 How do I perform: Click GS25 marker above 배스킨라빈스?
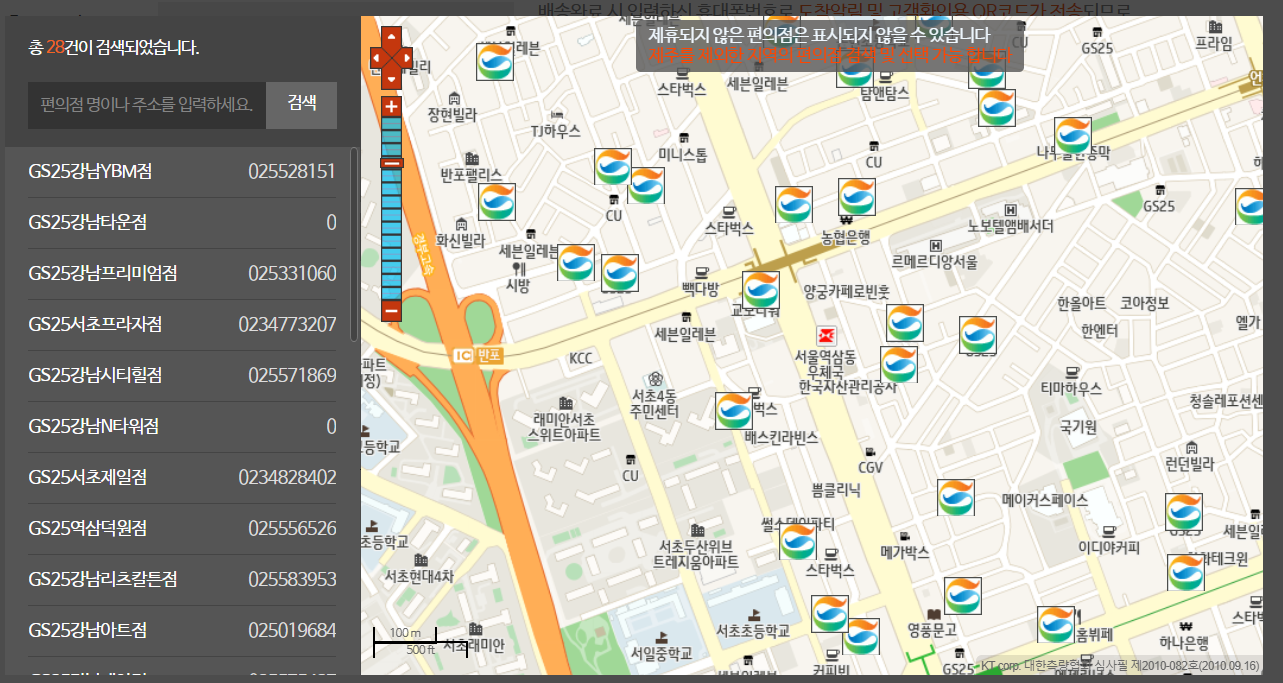pos(734,411)
